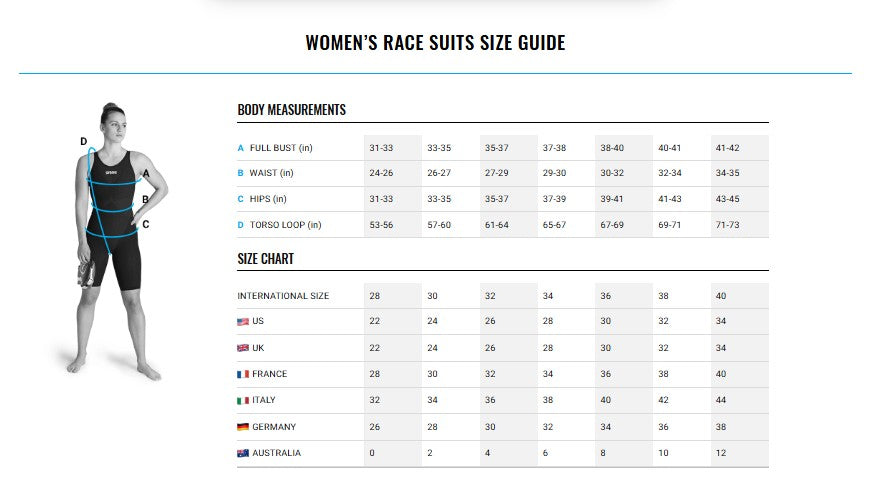Select the Size Chart heading
The image size is (878, 488).
click(x=265, y=259)
